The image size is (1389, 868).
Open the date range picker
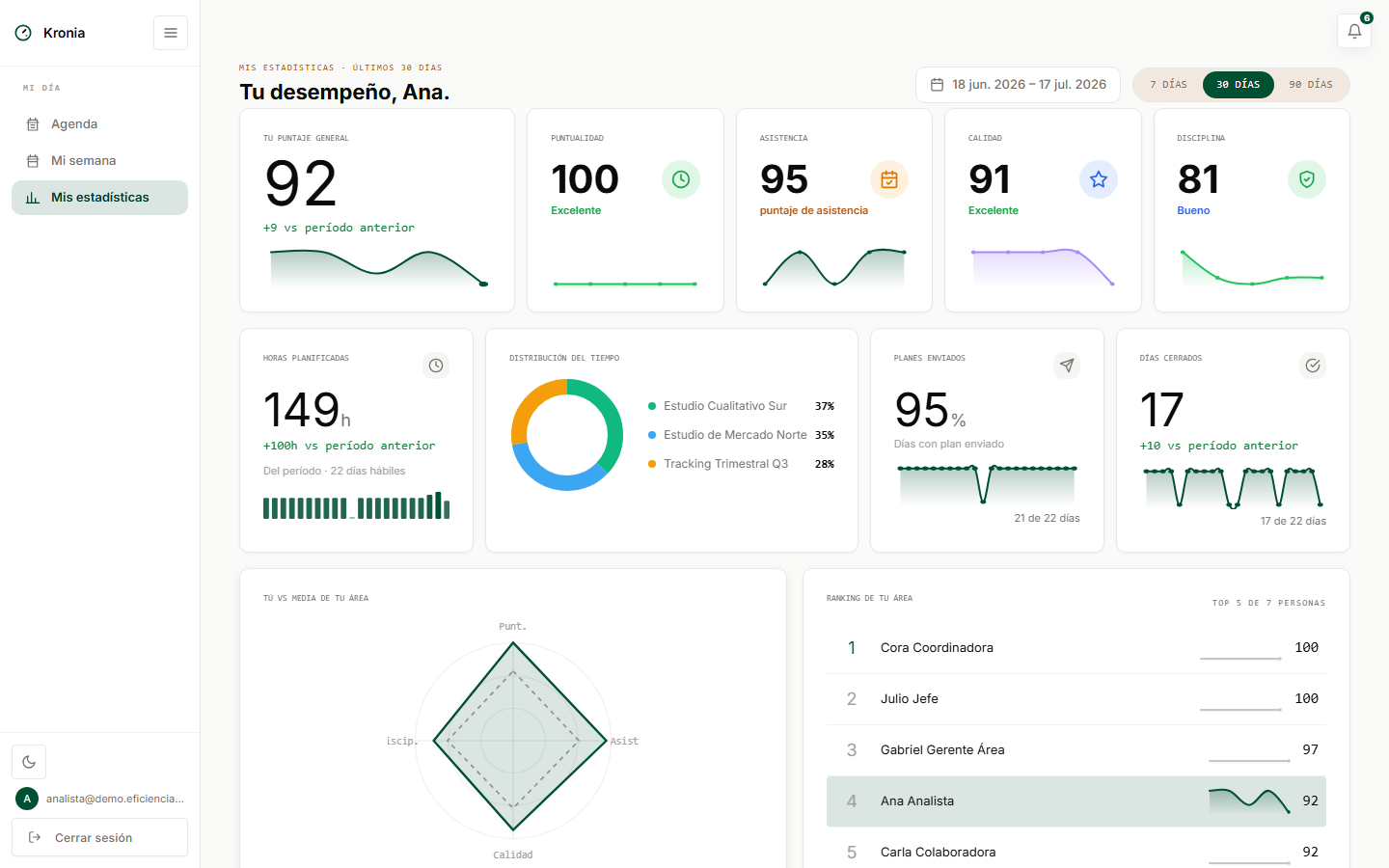tap(1018, 85)
